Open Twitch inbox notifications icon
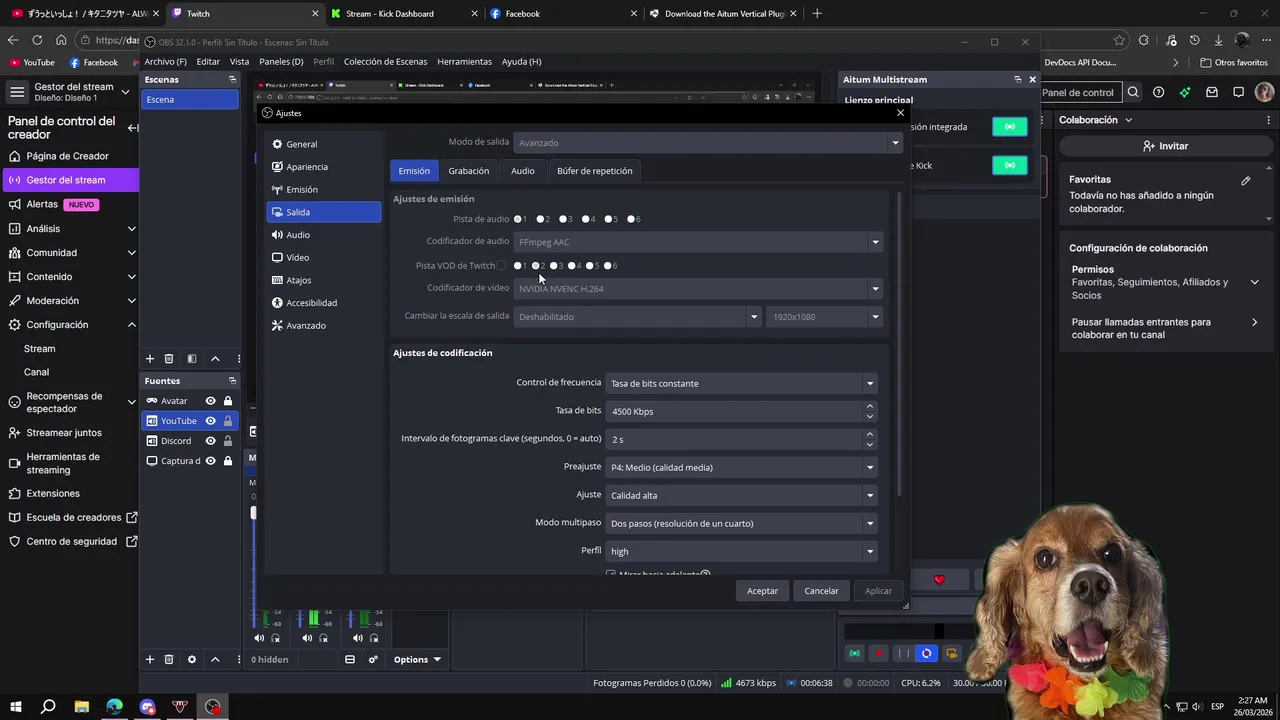1280x720 pixels. [1212, 92]
